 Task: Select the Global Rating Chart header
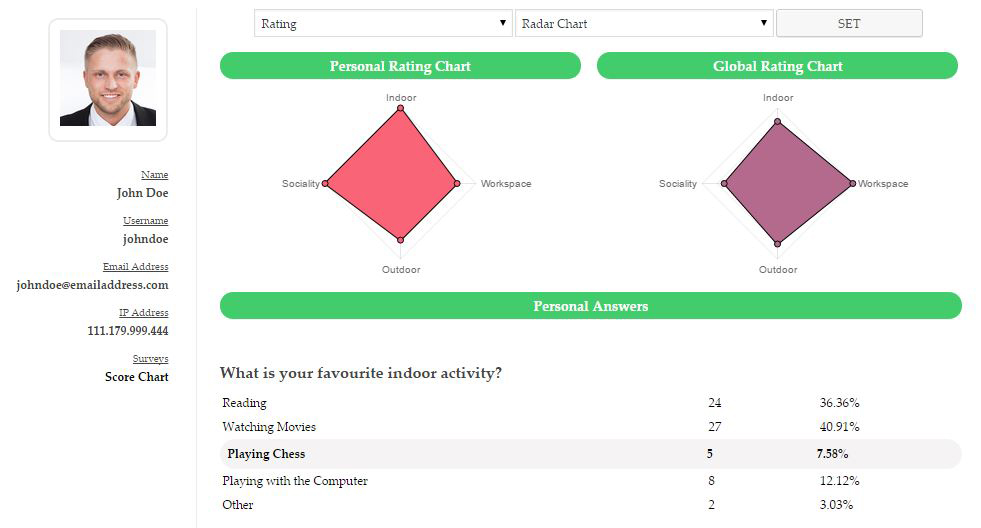[777, 66]
